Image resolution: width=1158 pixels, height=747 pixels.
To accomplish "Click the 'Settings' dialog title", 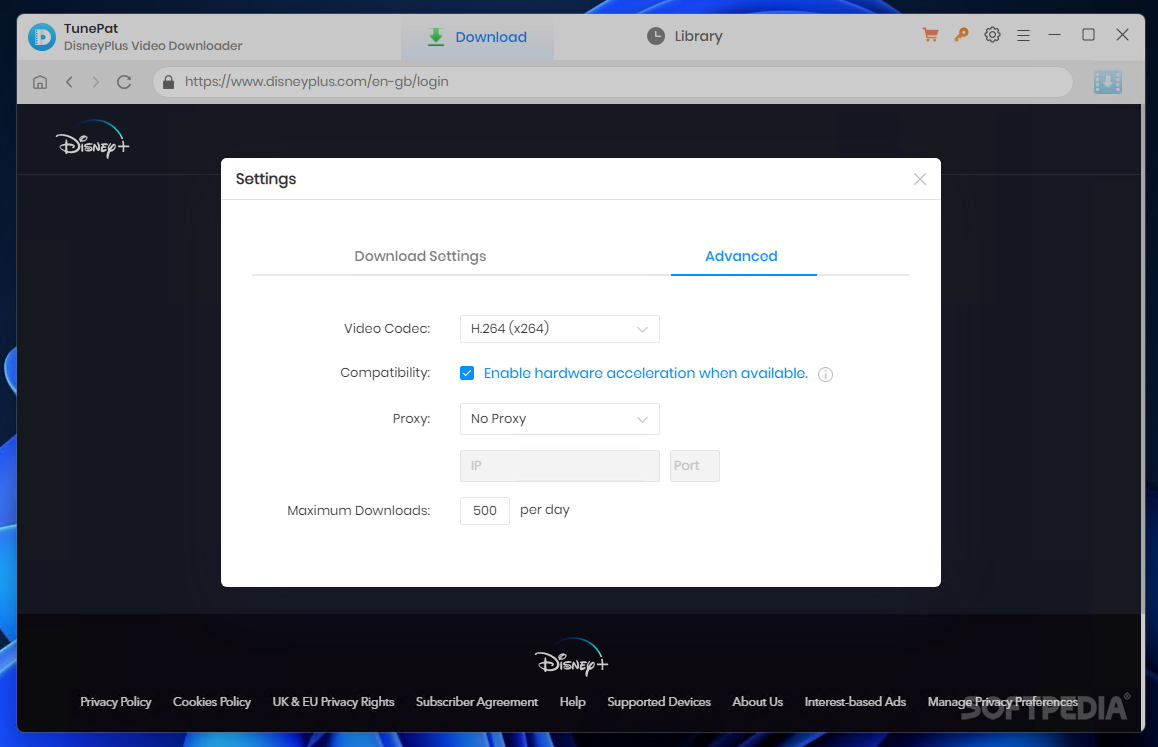I will tap(266, 179).
